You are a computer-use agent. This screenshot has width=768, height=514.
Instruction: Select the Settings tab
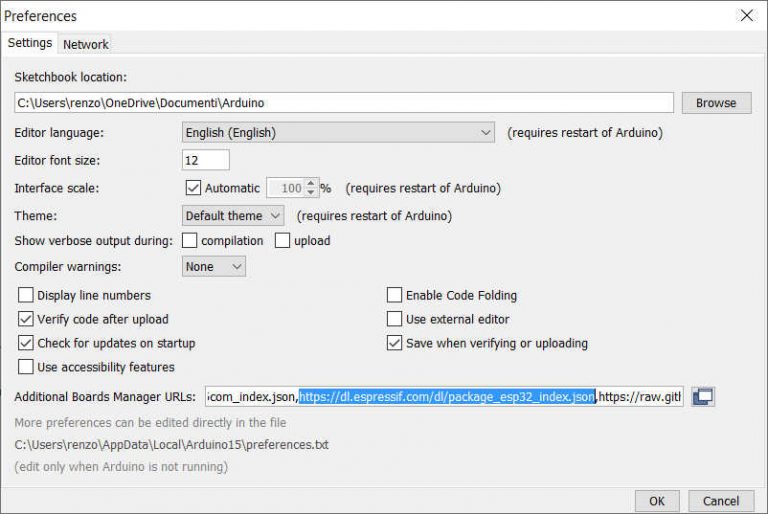30,43
